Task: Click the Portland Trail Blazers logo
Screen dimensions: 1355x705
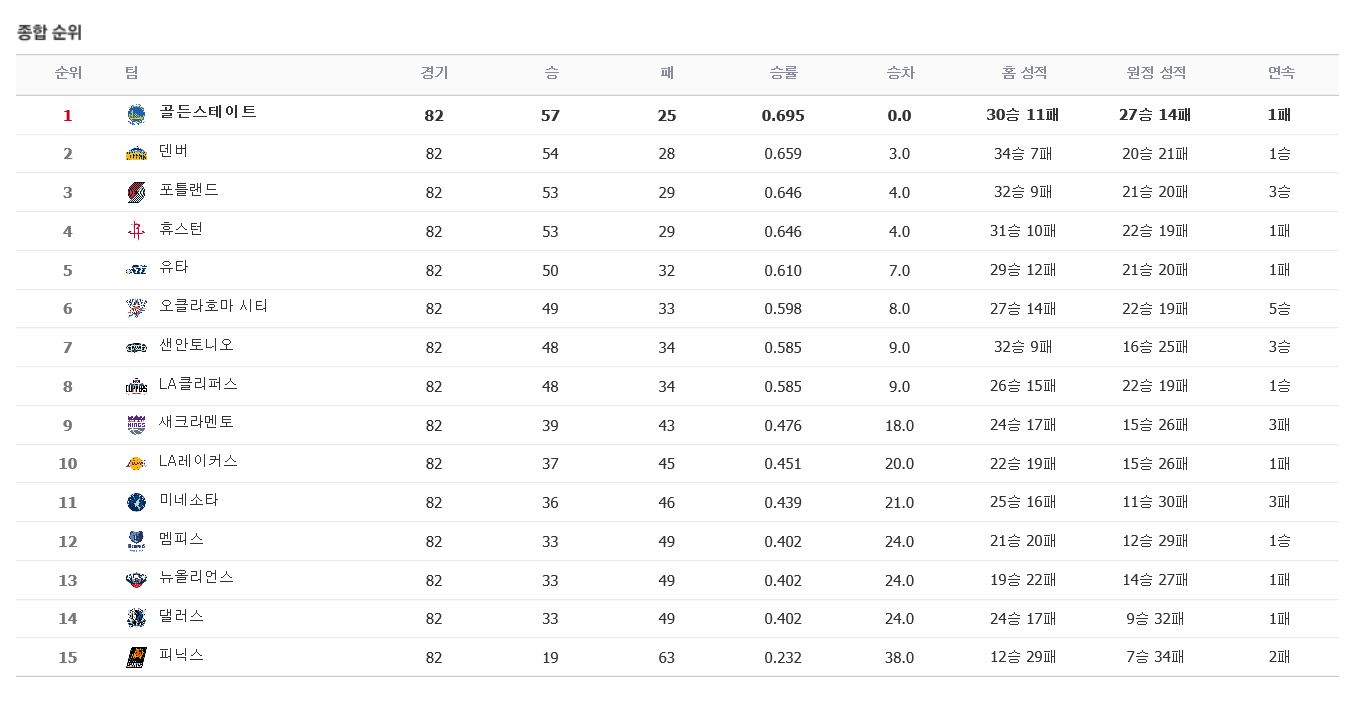Action: point(136,192)
